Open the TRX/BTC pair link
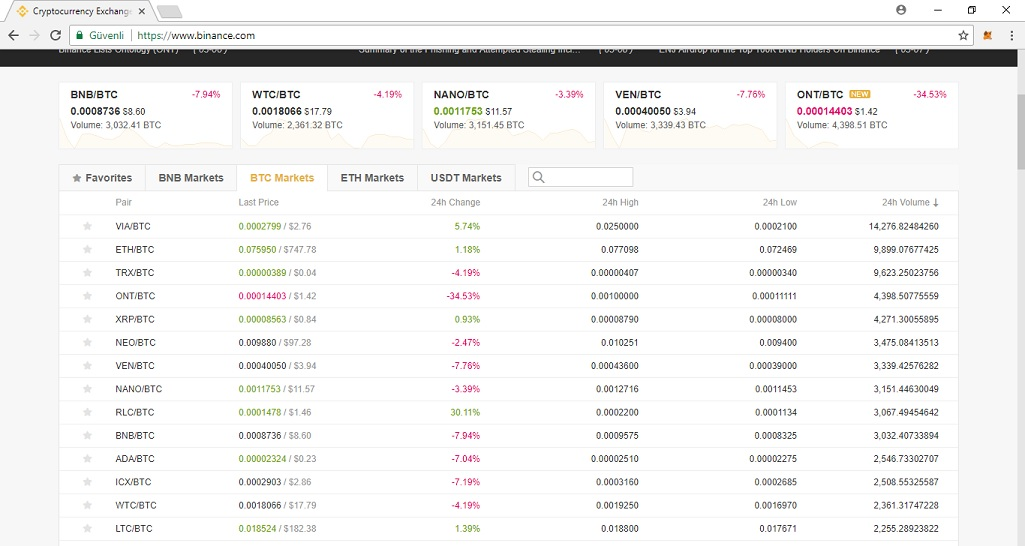1025x546 pixels. tap(135, 273)
